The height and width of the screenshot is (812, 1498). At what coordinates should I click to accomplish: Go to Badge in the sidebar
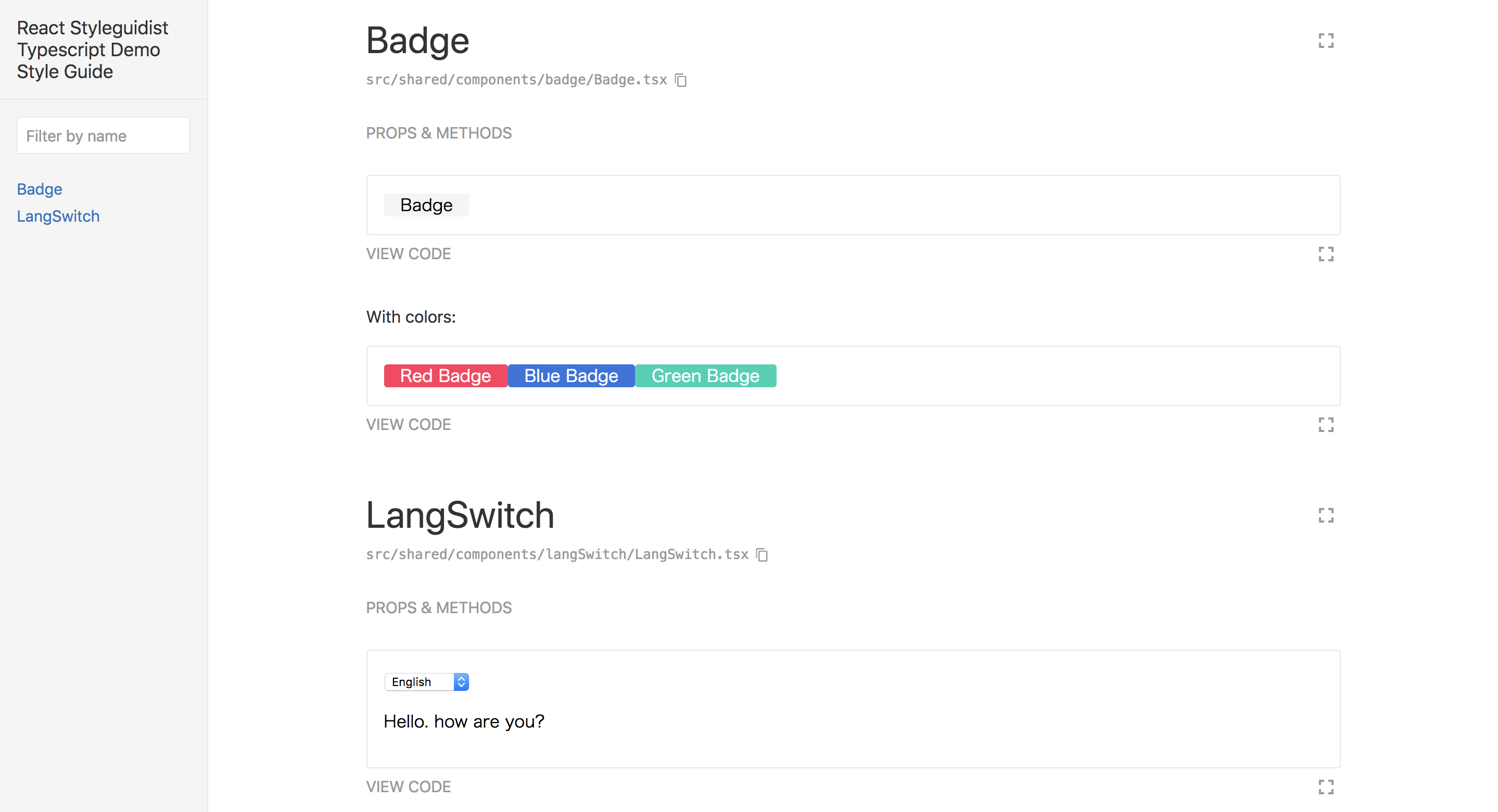click(x=40, y=189)
